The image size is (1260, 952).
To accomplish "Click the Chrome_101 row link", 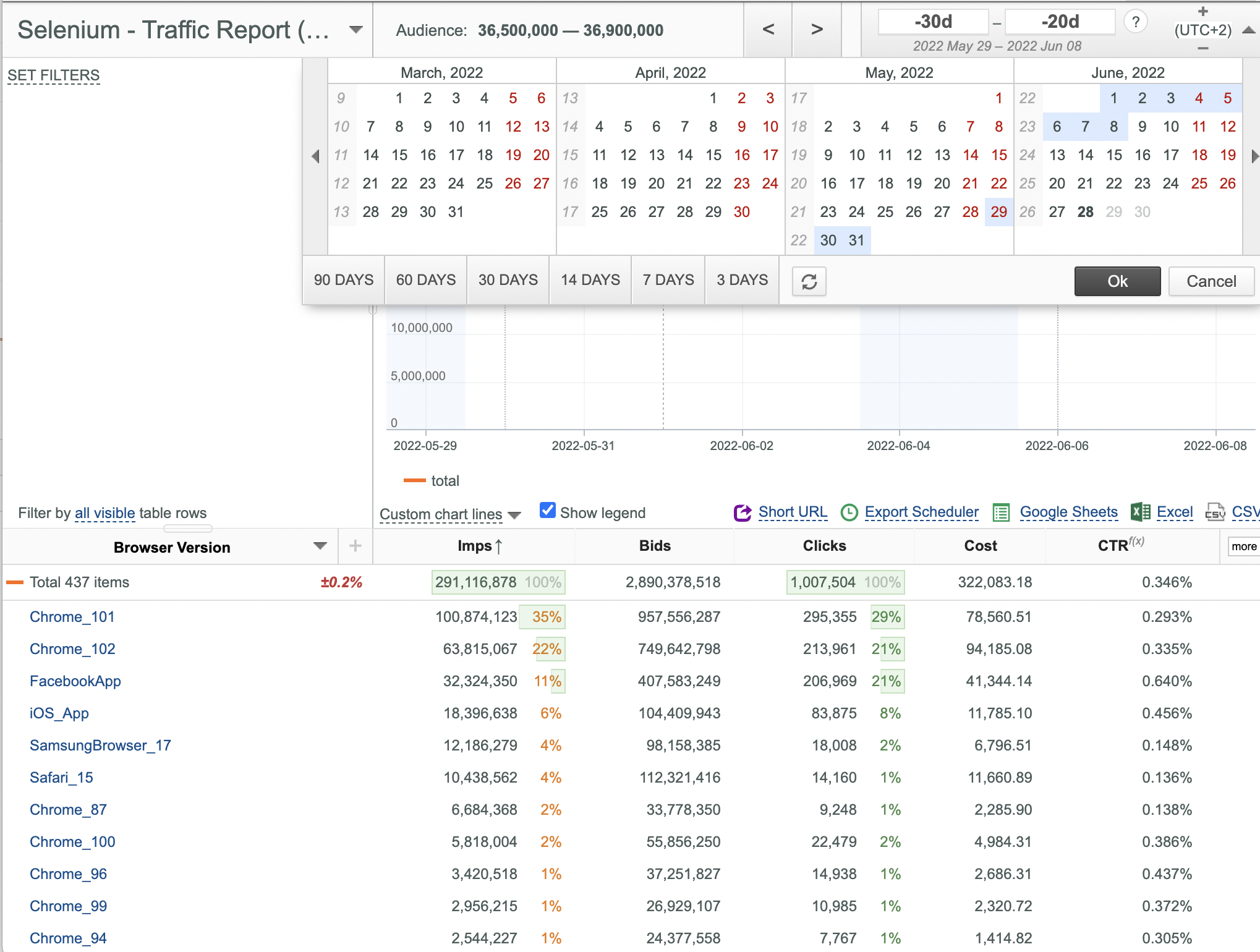I will click(x=72, y=617).
